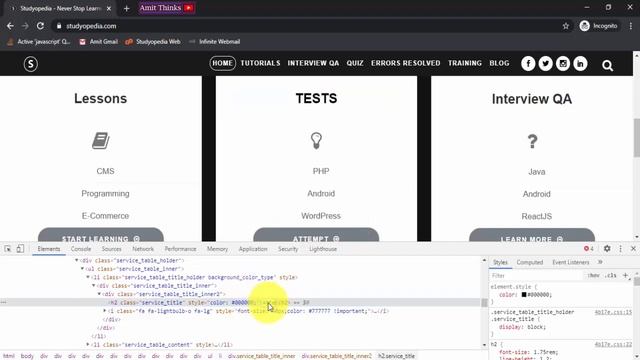Expand the li service_table_content node
Screen dimensions: 640x360
pyautogui.click(x=88, y=344)
